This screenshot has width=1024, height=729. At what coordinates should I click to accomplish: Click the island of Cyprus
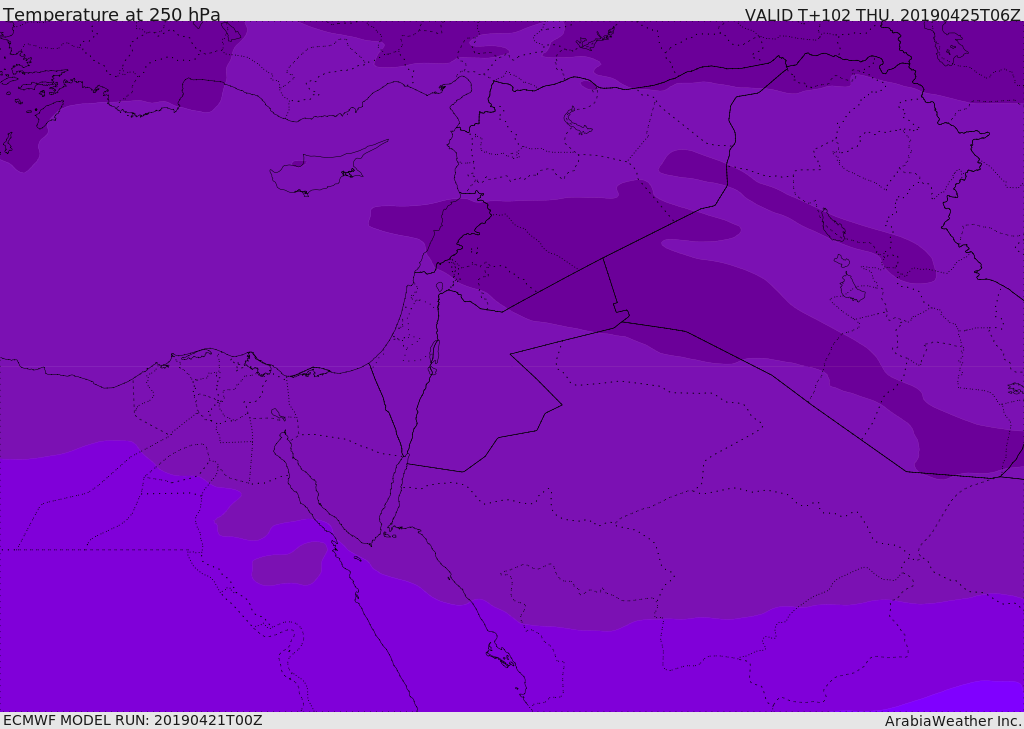point(318,172)
